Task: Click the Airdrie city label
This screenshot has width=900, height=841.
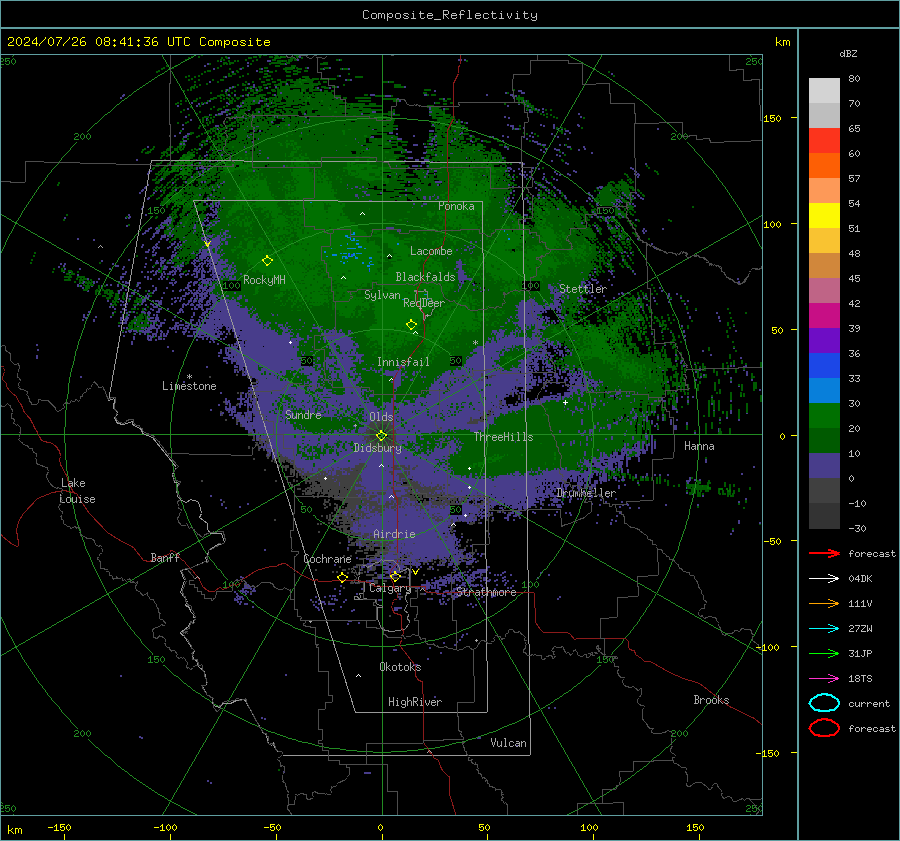Action: pos(394,534)
